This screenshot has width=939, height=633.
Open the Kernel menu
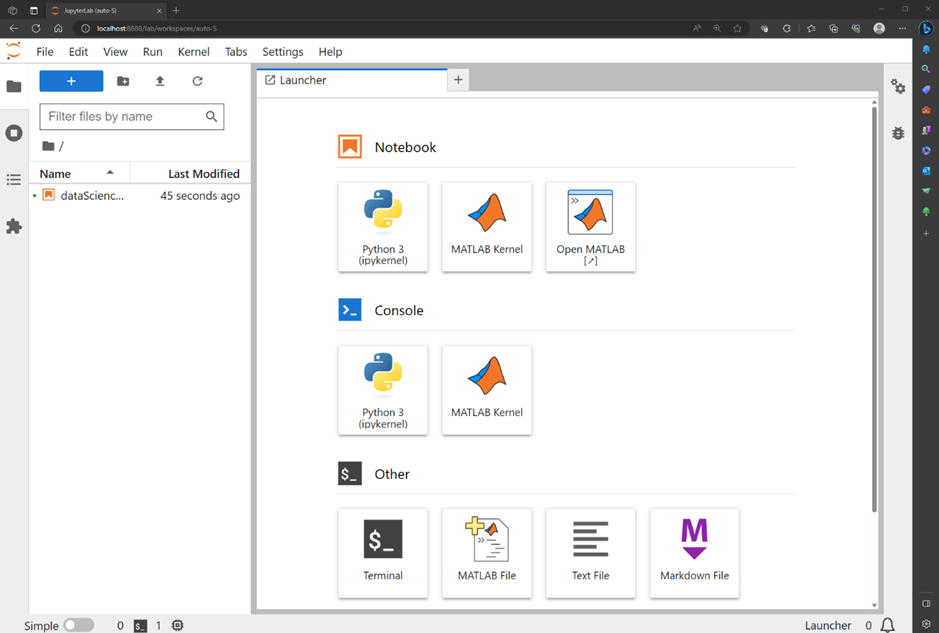click(194, 52)
